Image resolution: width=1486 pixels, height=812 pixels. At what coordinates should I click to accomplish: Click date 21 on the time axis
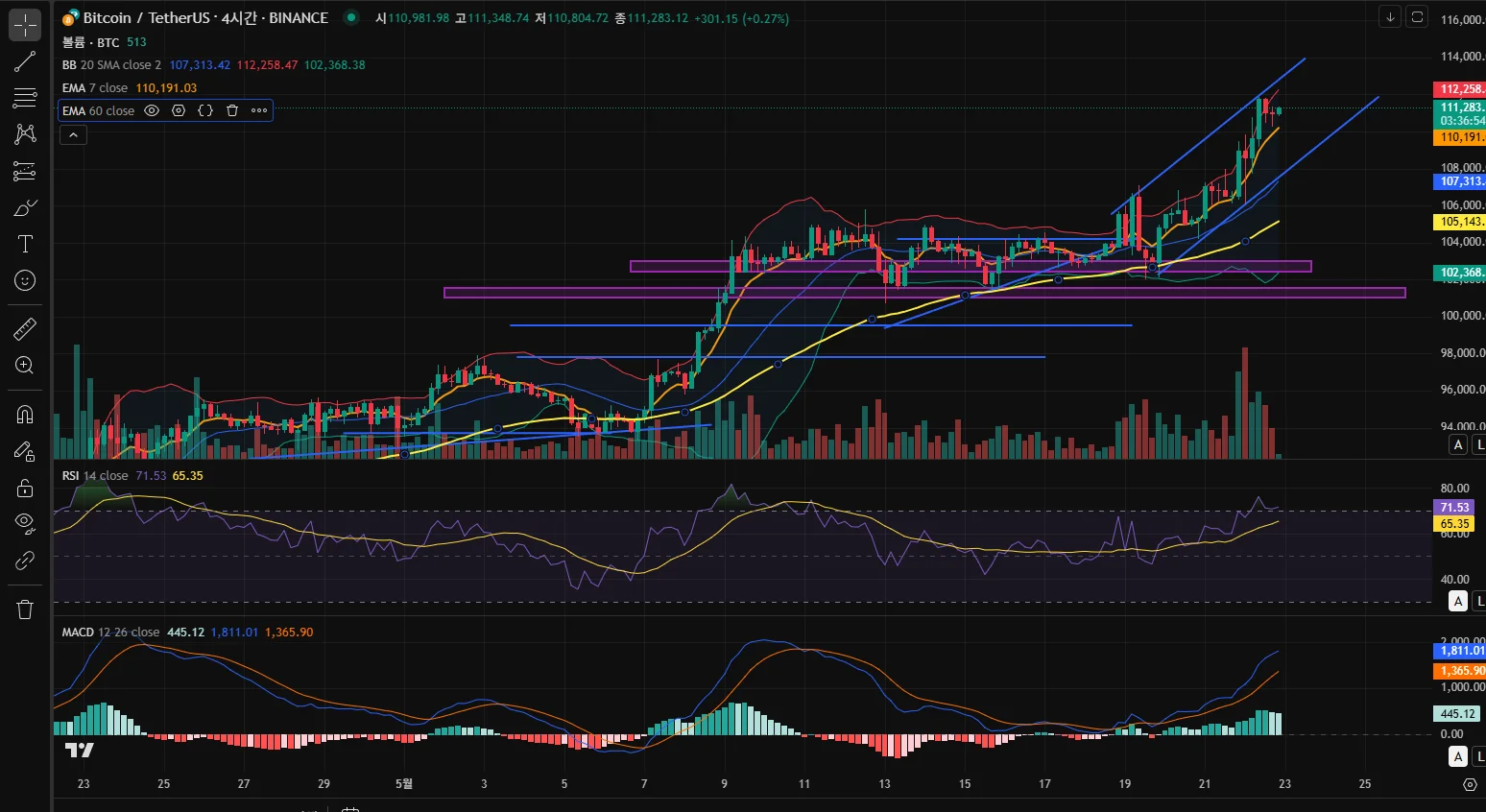(1205, 784)
